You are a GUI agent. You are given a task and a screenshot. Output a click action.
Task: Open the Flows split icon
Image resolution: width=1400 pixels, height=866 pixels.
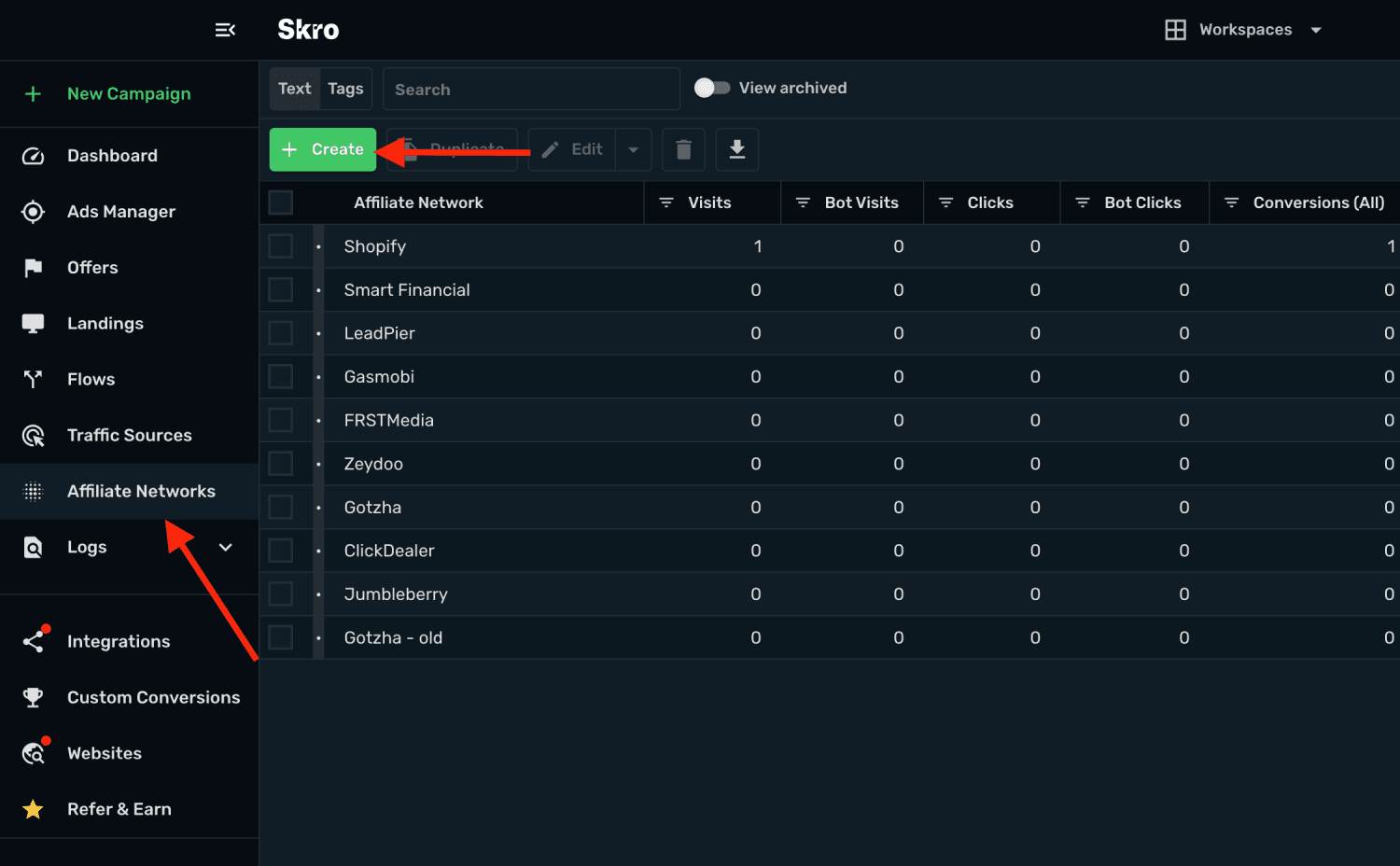point(33,379)
